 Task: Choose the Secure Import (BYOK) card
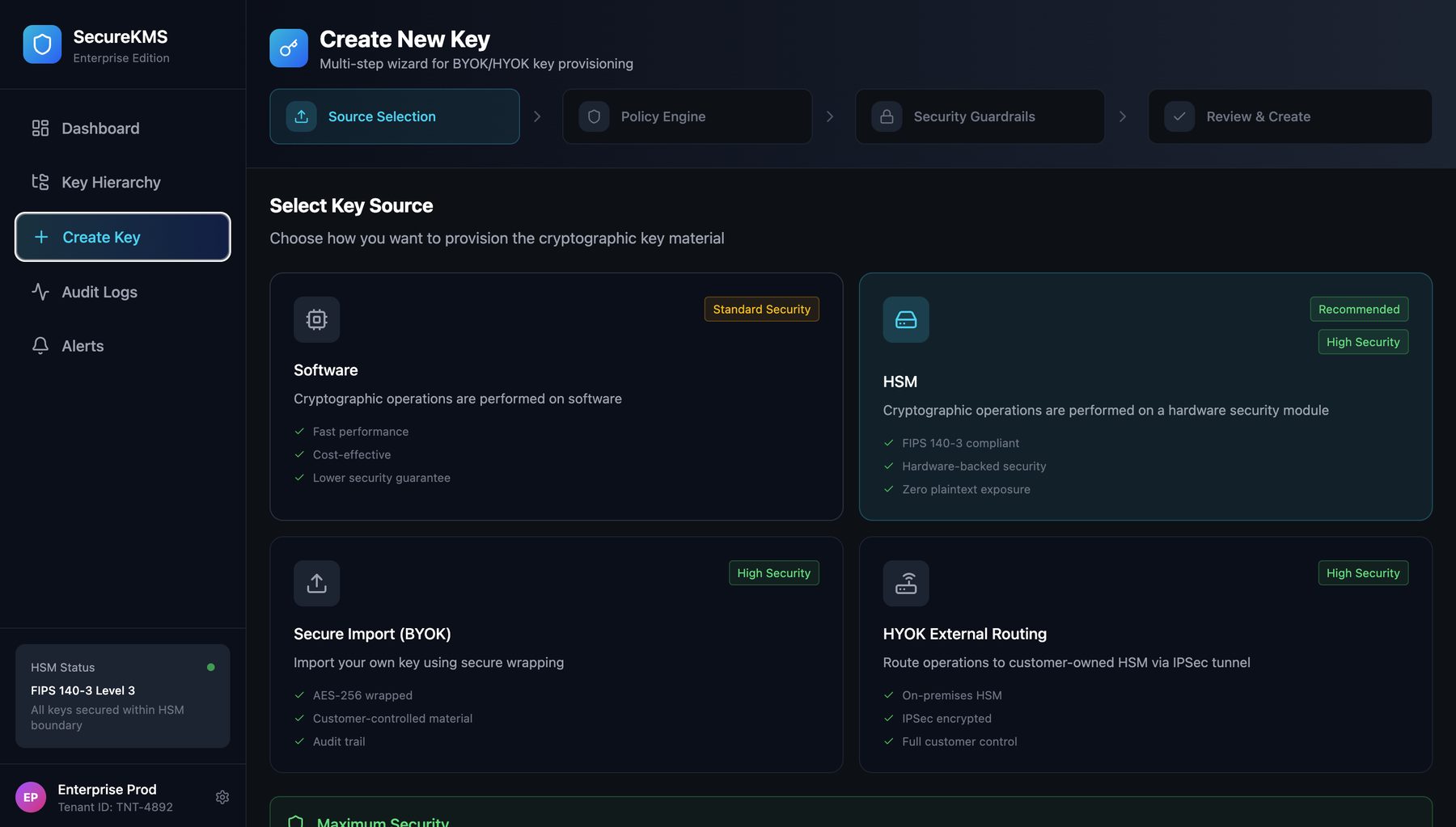557,655
